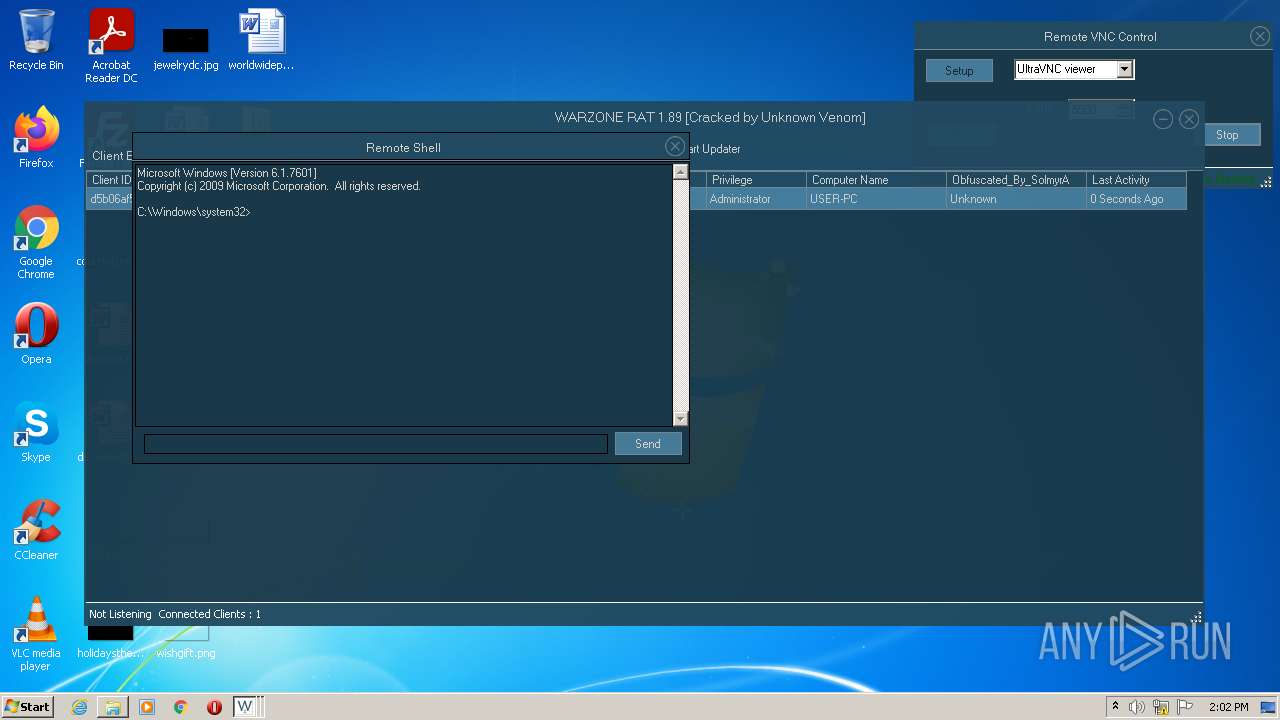Image resolution: width=1280 pixels, height=720 pixels.
Task: Open the Opera desktop shortcut
Action: point(36,334)
